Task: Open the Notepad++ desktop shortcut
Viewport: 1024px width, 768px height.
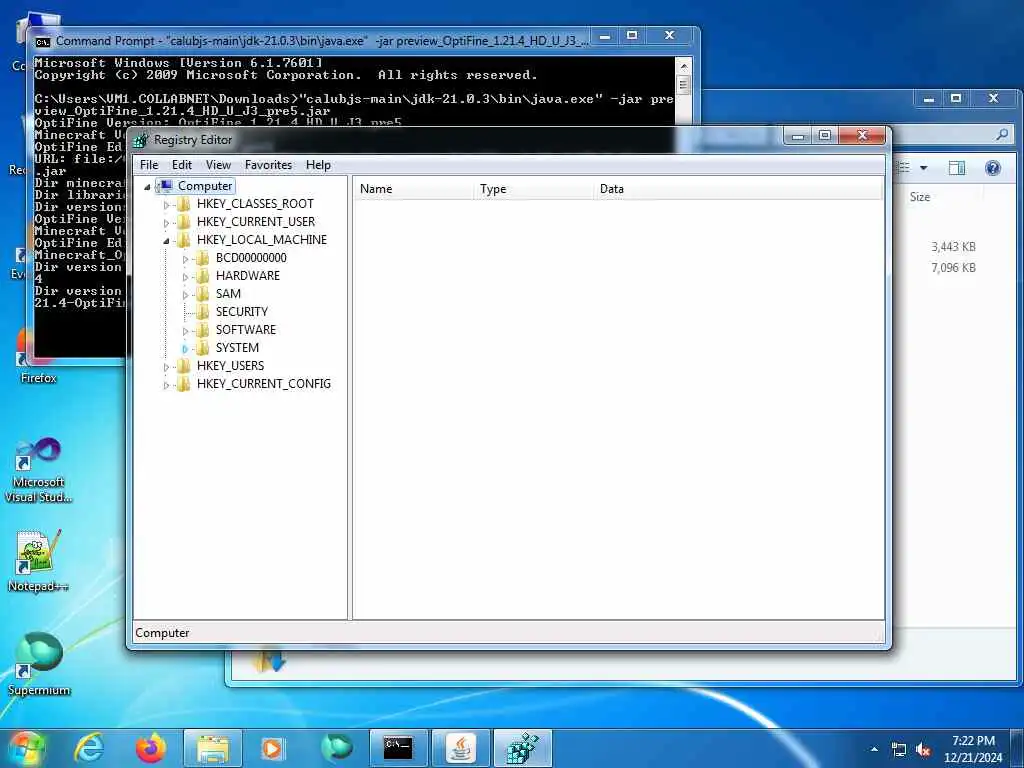Action: coord(39,561)
